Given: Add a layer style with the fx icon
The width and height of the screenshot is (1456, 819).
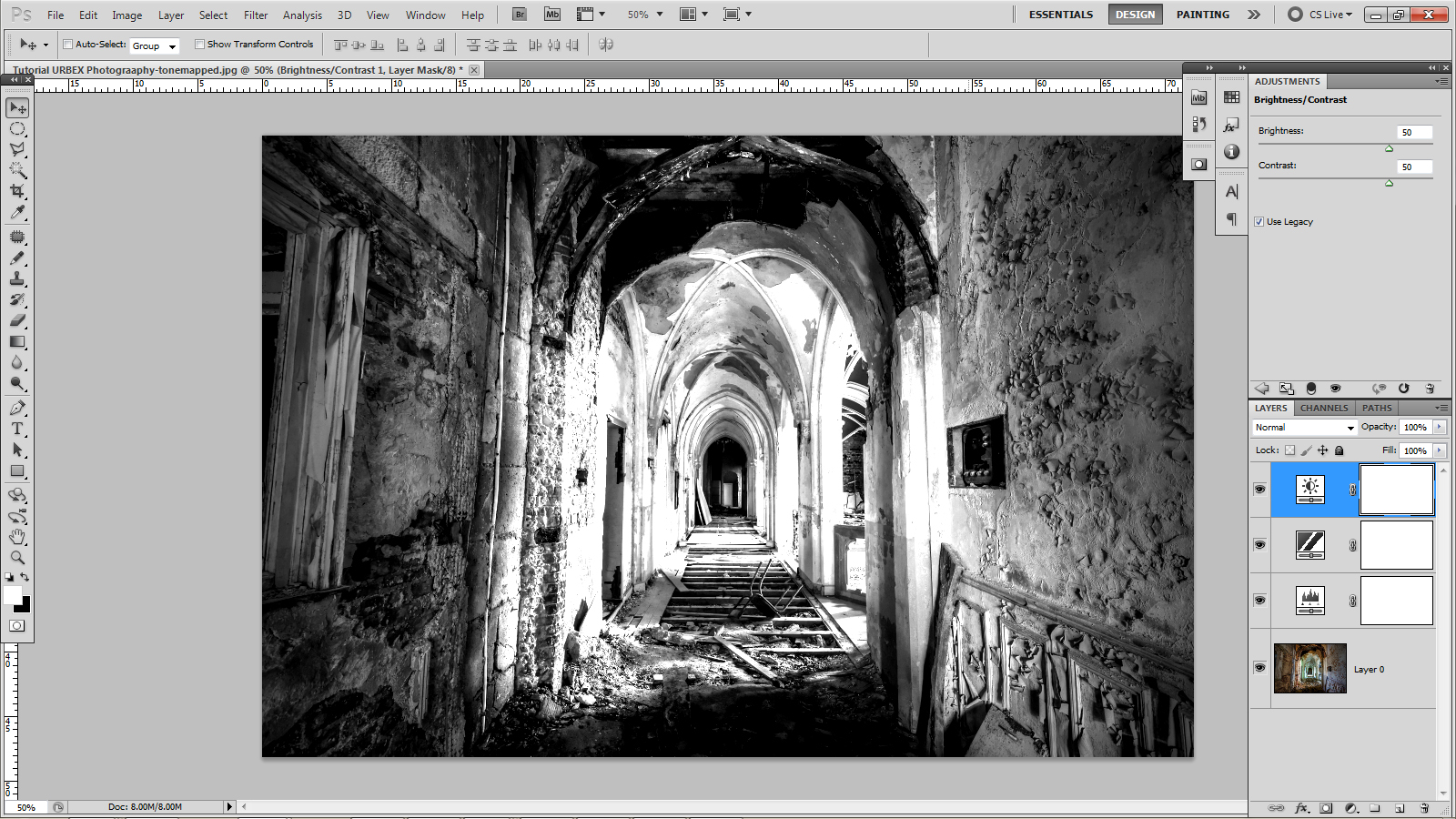Looking at the screenshot, I should pyautogui.click(x=1301, y=807).
